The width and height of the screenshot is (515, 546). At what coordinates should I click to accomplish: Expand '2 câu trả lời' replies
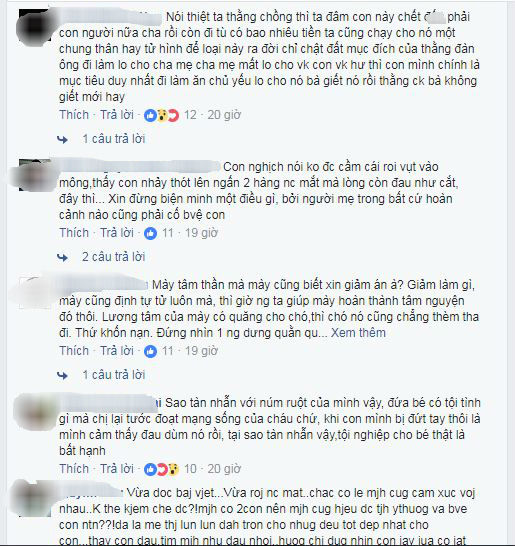click(114, 257)
